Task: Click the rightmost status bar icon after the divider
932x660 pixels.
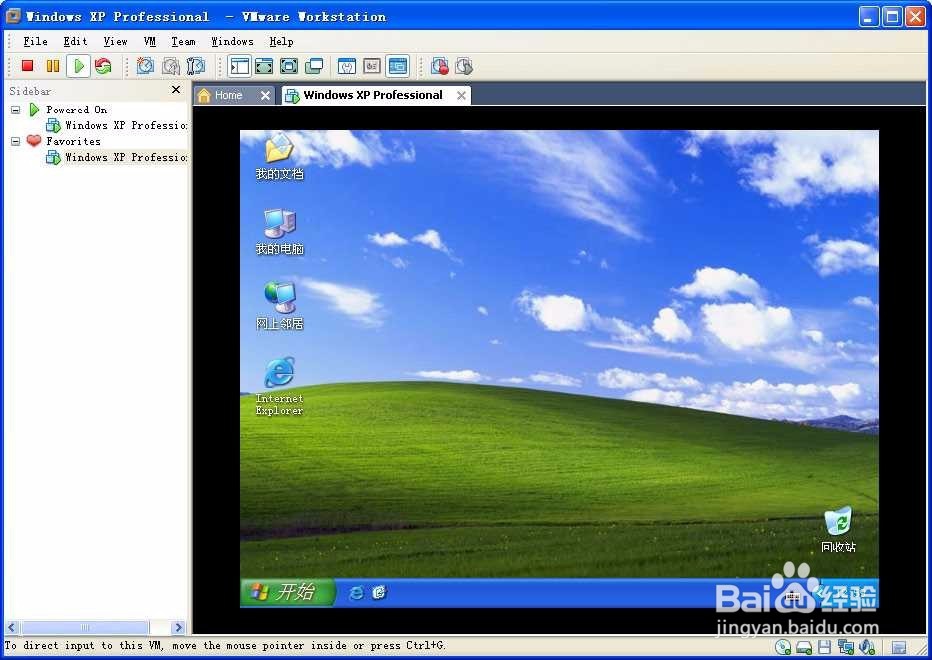Action: 899,647
